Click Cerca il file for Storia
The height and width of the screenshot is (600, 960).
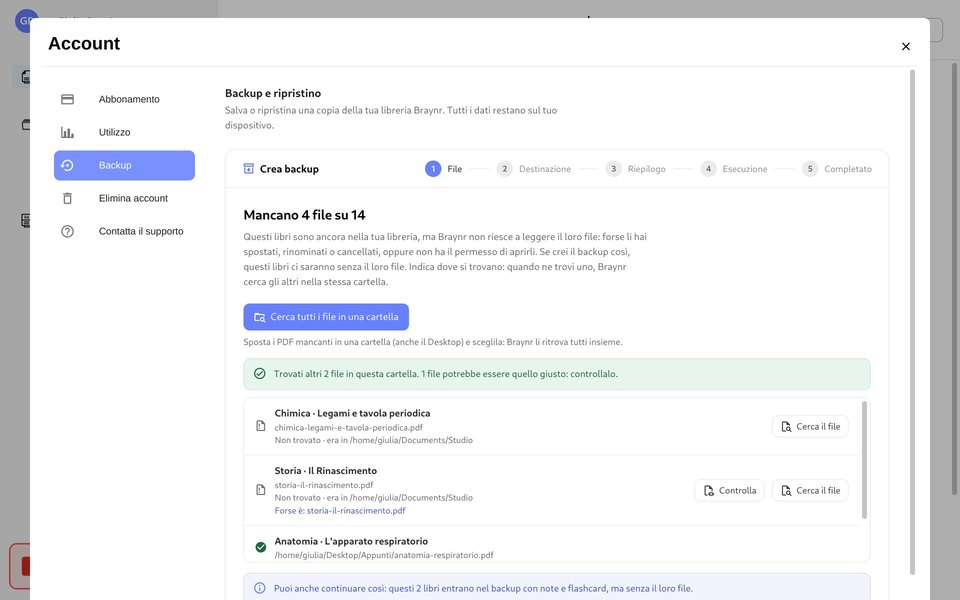pyautogui.click(x=810, y=490)
